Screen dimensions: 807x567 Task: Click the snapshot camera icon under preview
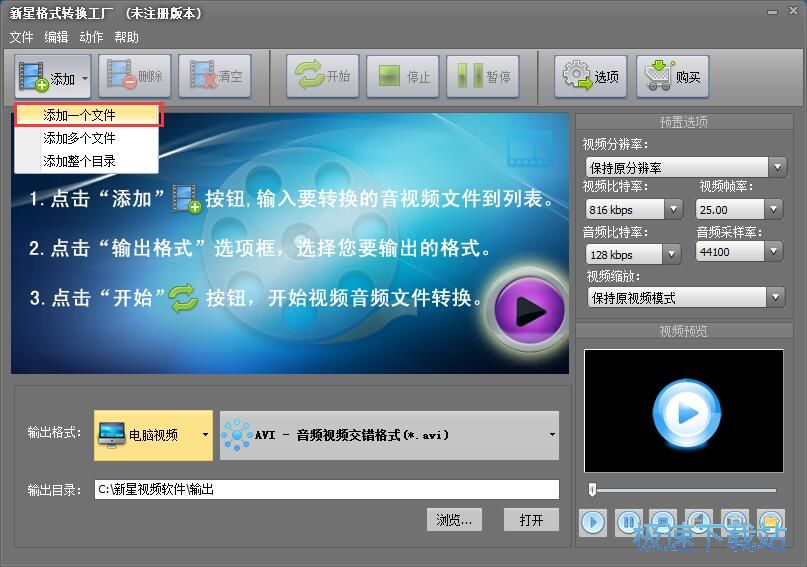pos(734,522)
